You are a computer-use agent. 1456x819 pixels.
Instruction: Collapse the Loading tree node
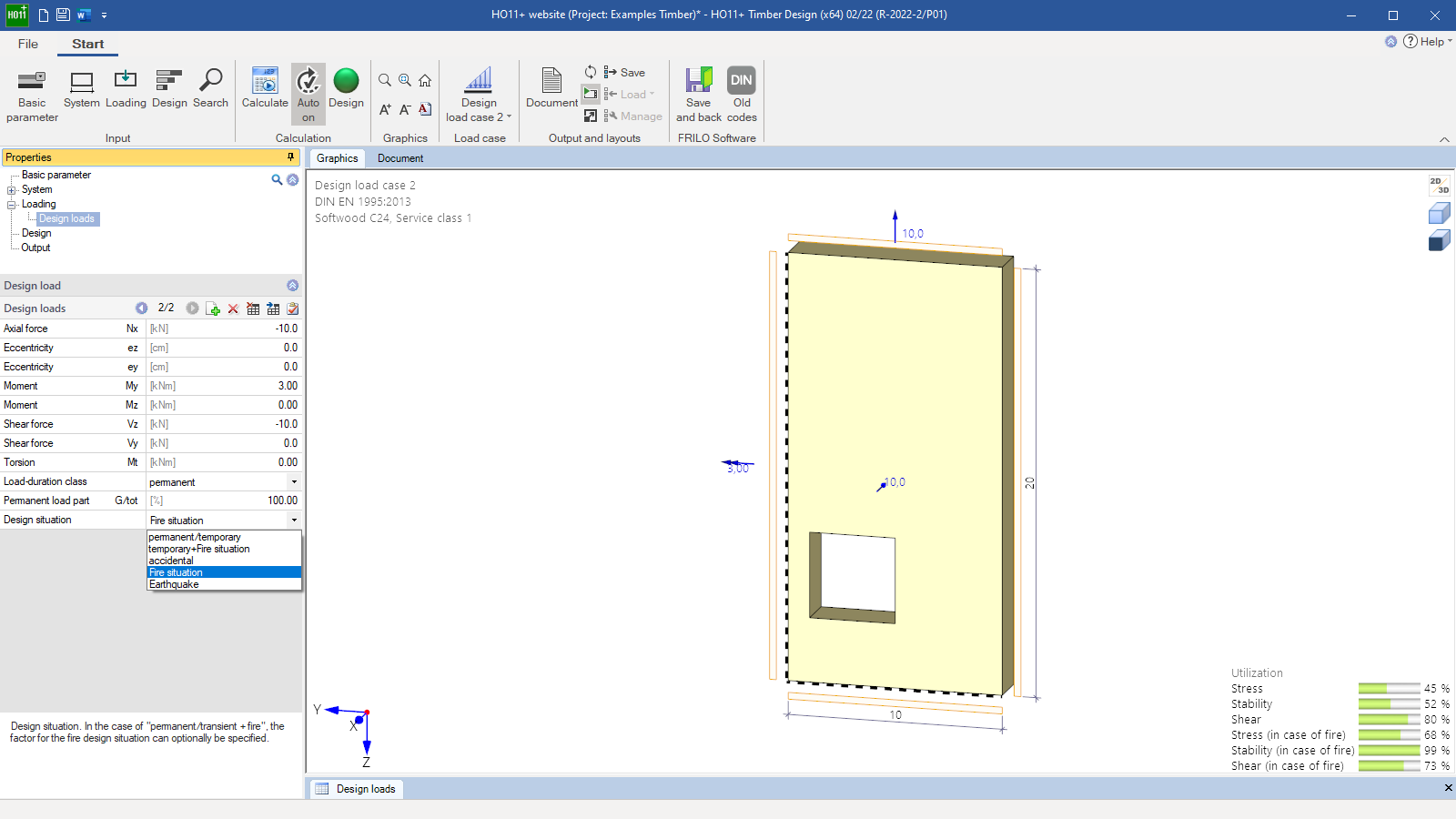point(12,205)
